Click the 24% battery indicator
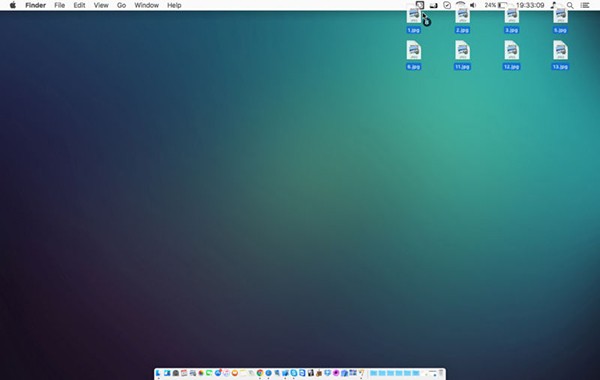The image size is (600, 380). (x=496, y=5)
